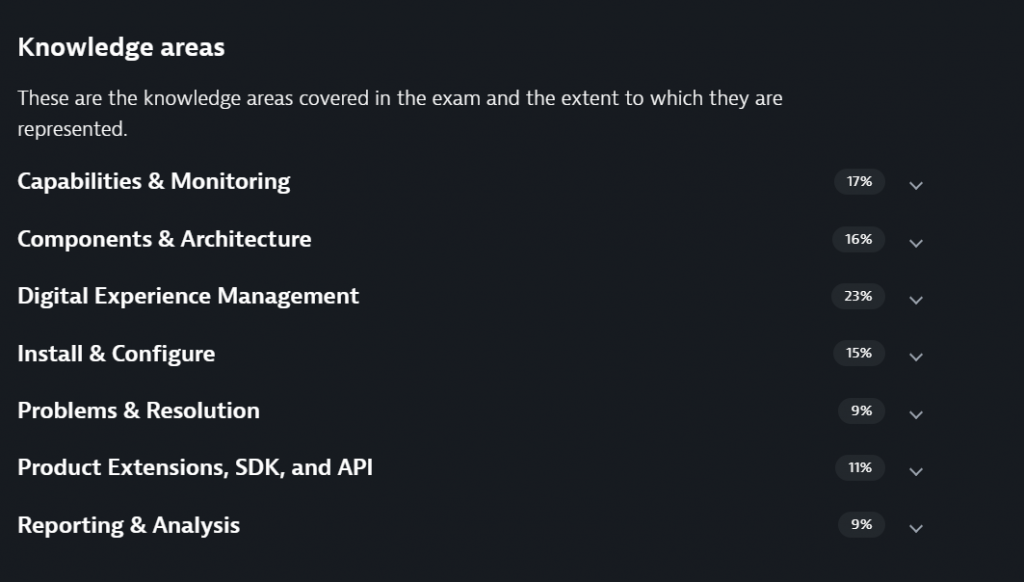Open Product Extensions, SDK, and API heading

[x=195, y=467]
